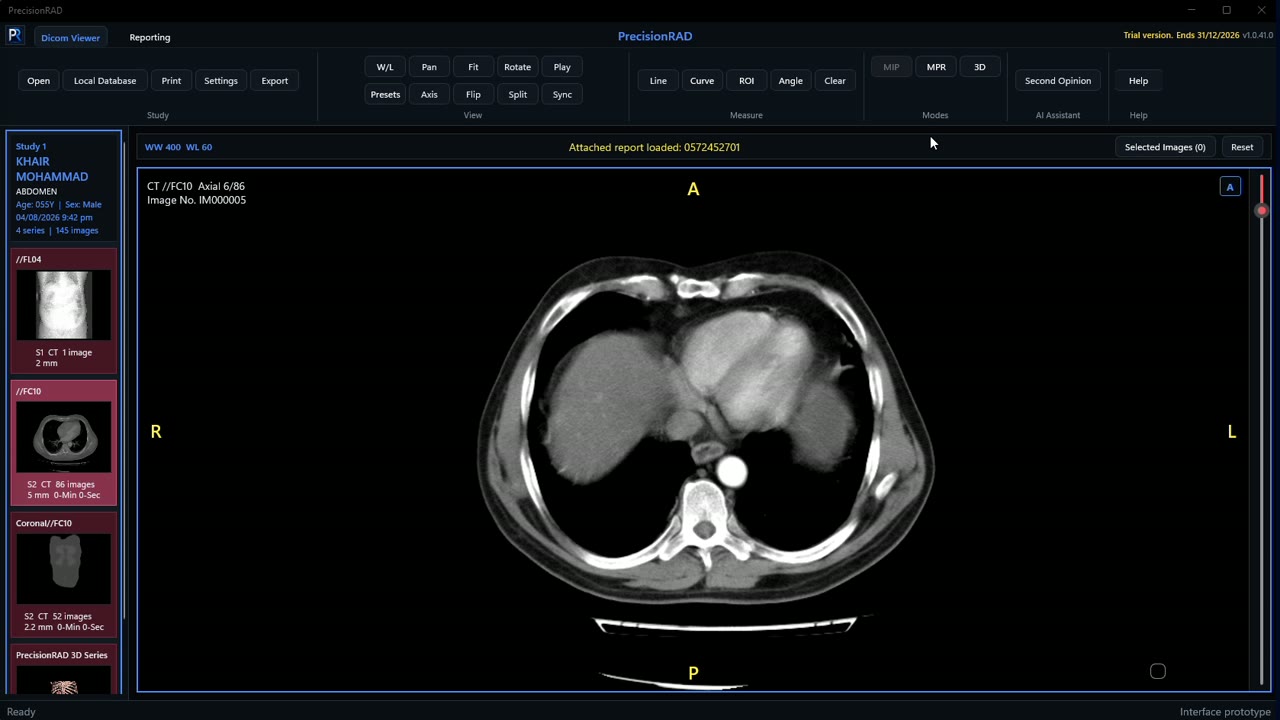Select the Angle measurement tool
The width and height of the screenshot is (1280, 720).
pyautogui.click(x=790, y=81)
